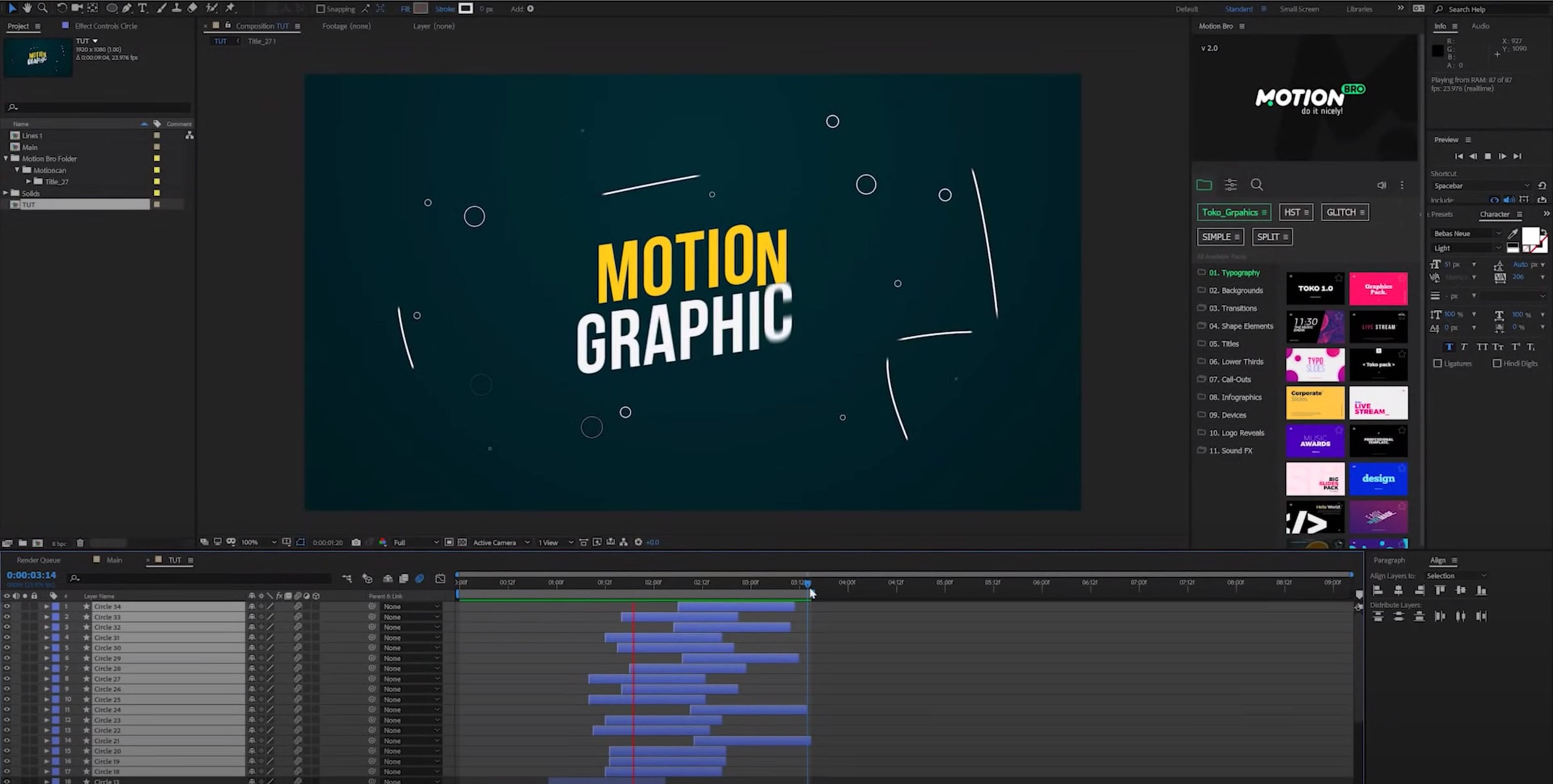Open Circle 34 parent None dropdown

(411, 607)
